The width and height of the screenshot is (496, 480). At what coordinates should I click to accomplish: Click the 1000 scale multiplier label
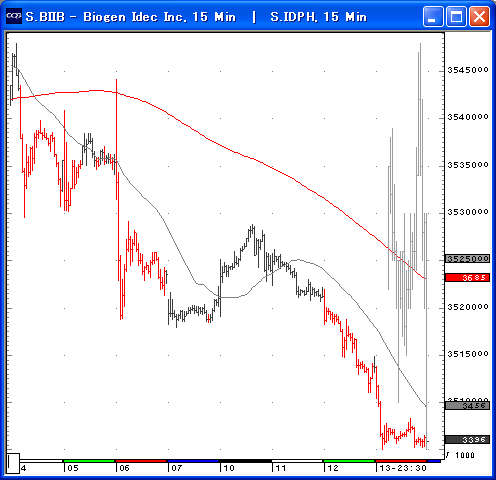pyautogui.click(x=465, y=455)
